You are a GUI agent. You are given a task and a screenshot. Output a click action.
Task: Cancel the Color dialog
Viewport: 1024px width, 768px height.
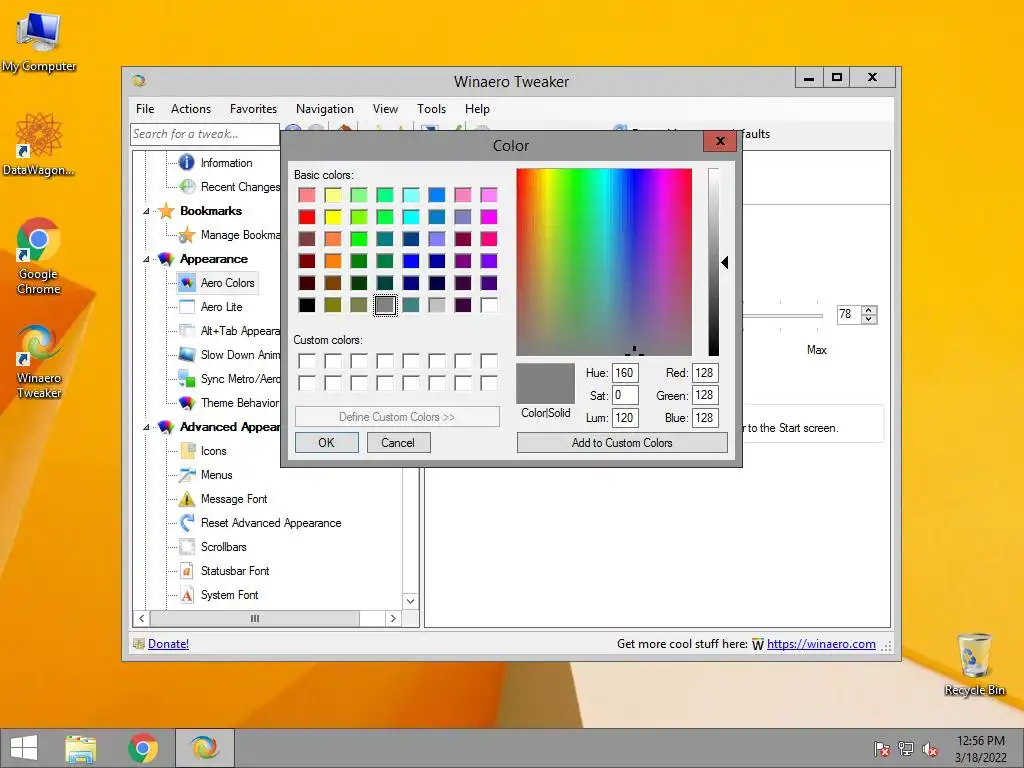coord(398,443)
